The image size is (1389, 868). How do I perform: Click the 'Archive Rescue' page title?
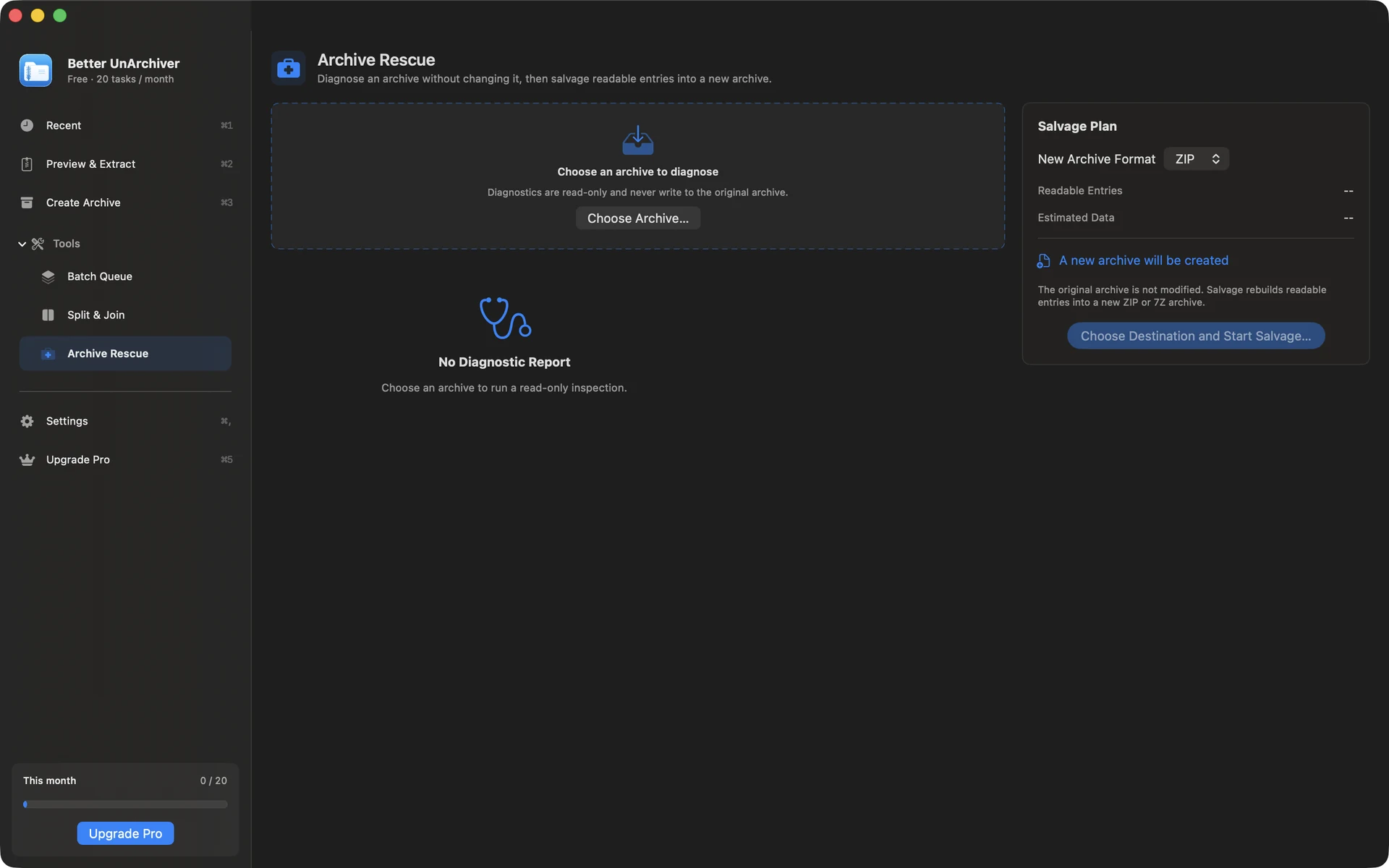[x=376, y=60]
